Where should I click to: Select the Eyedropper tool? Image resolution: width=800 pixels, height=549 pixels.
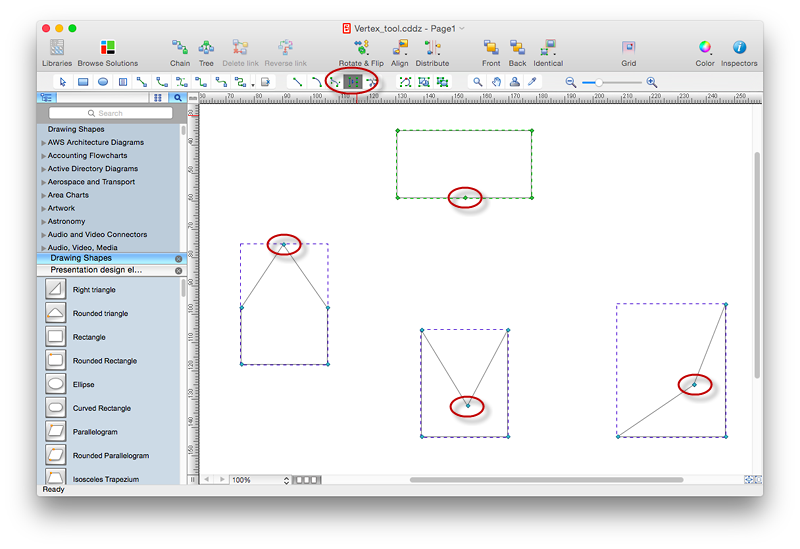(533, 82)
